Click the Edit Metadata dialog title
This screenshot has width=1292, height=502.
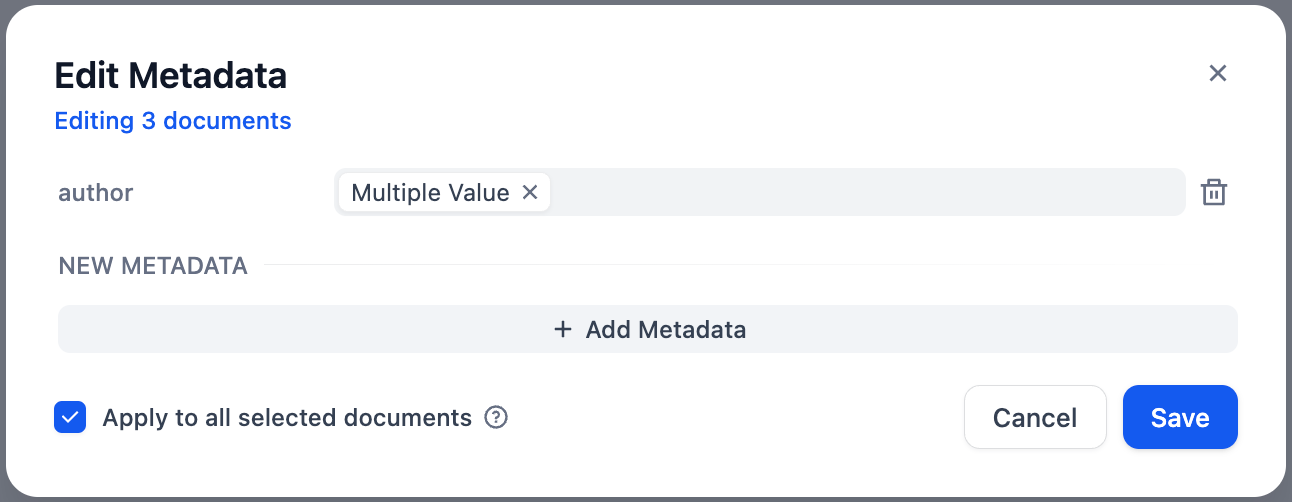pos(170,75)
